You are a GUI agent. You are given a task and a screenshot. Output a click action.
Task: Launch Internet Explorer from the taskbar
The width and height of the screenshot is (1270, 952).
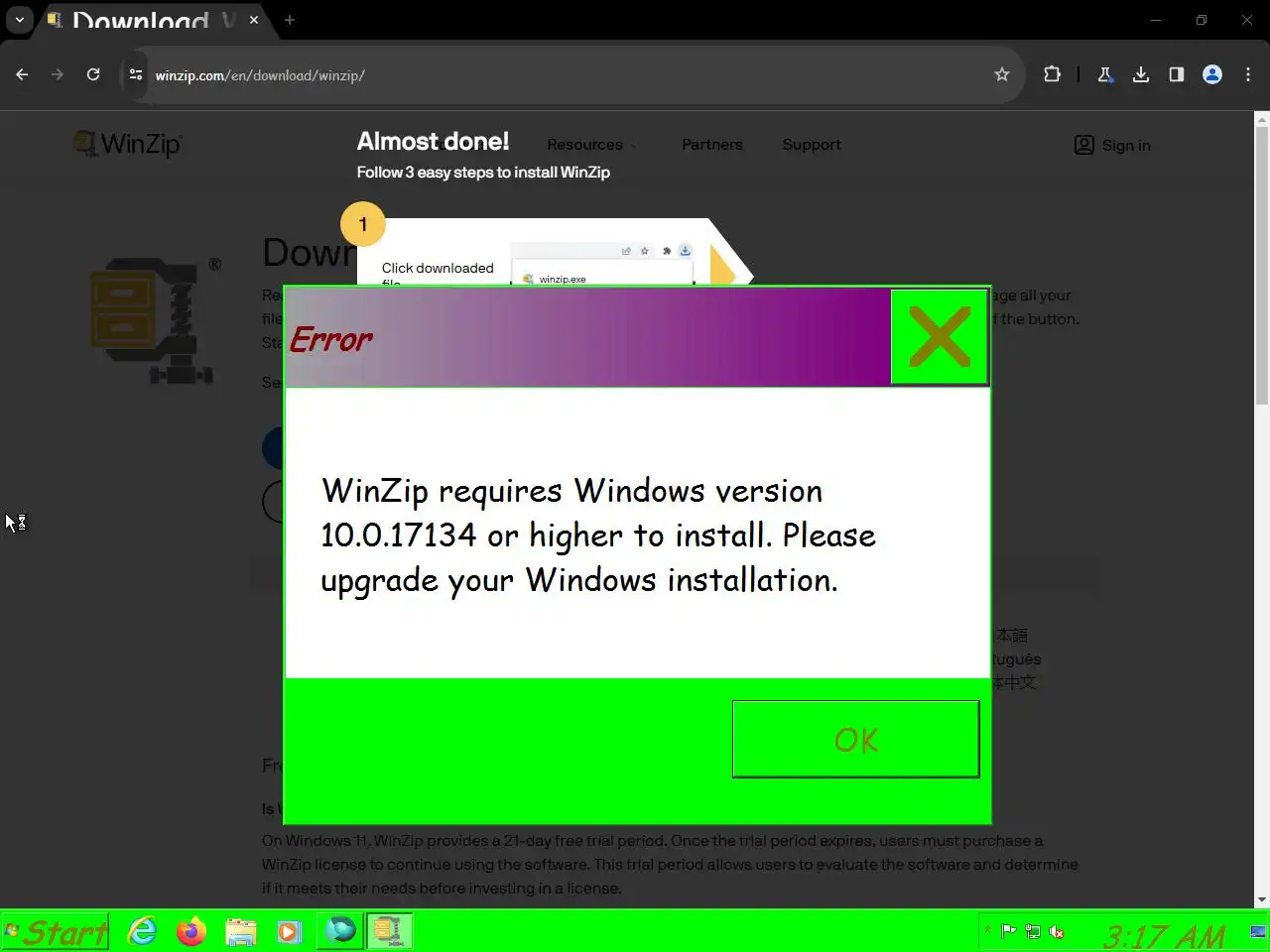[x=143, y=931]
